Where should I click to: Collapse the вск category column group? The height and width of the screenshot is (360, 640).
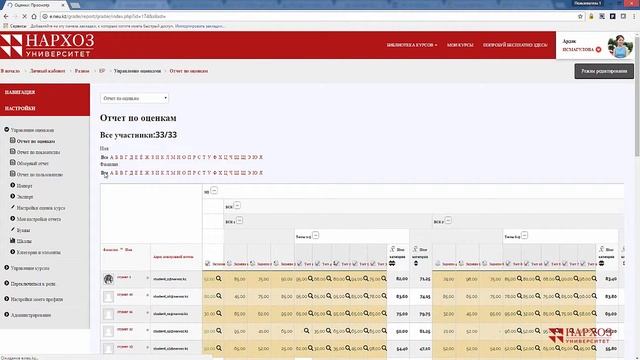tap(237, 205)
